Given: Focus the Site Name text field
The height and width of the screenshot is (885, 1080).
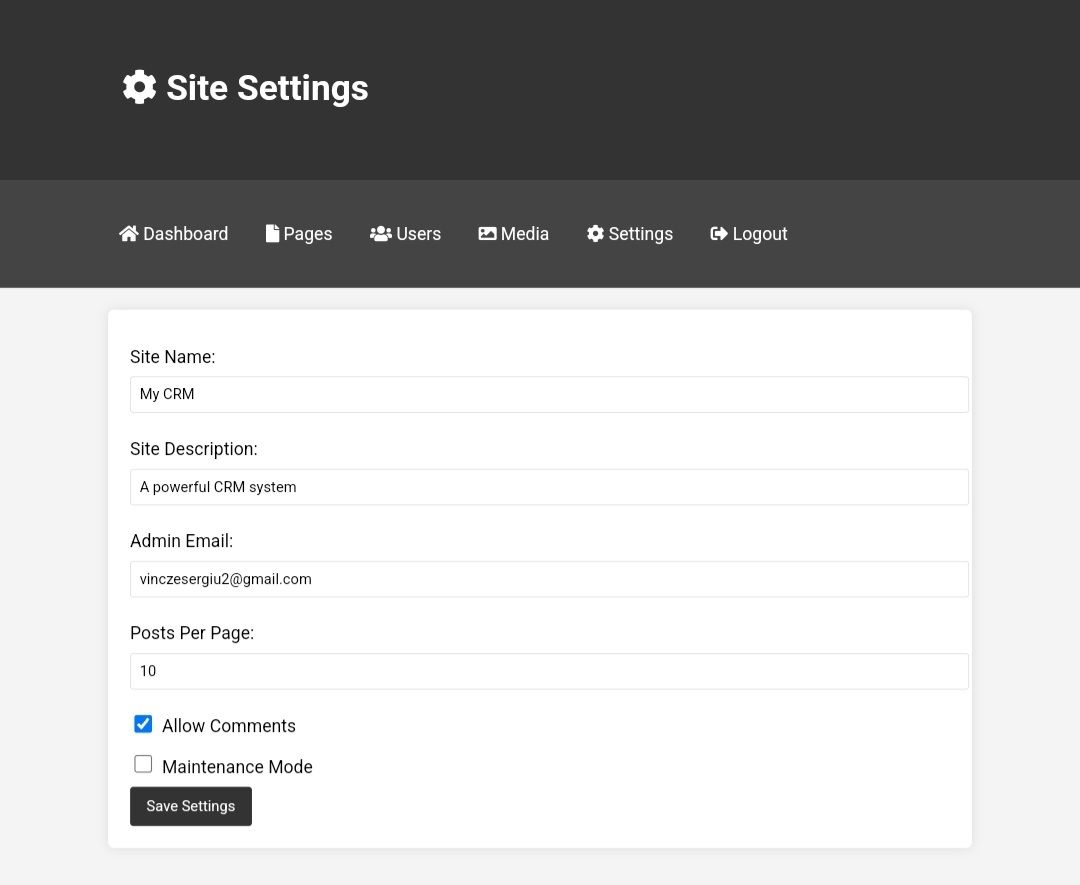Looking at the screenshot, I should point(549,394).
